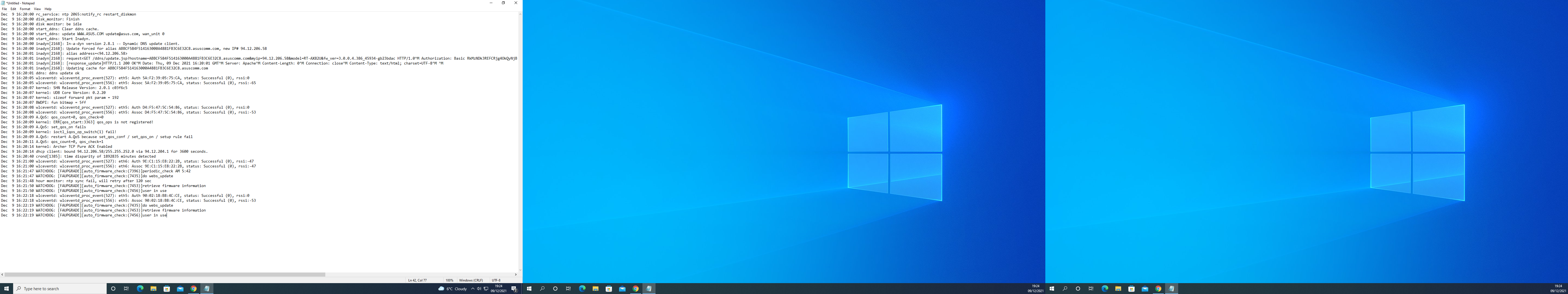Open the Mail app from the middle monitor's taskbar
Image resolution: width=1568 pixels, height=294 pixels.
coord(622,289)
